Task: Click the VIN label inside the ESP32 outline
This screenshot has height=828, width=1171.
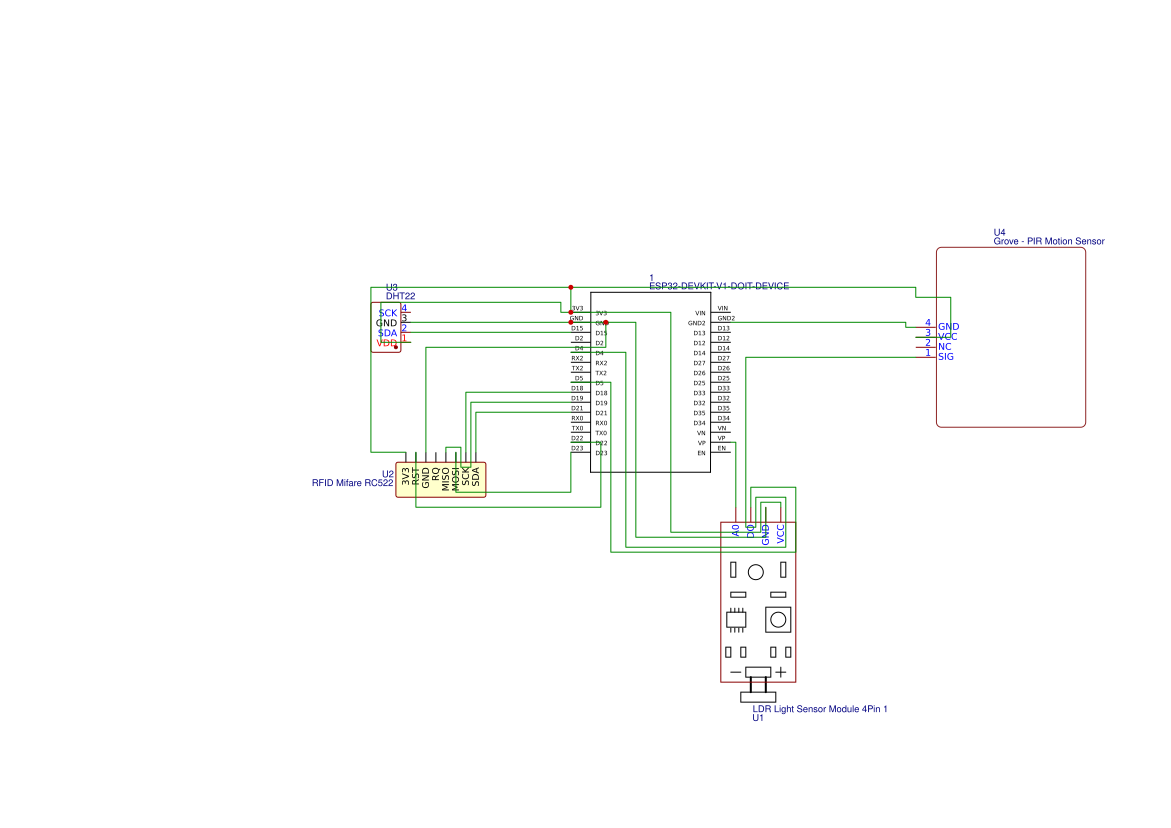Action: [701, 314]
